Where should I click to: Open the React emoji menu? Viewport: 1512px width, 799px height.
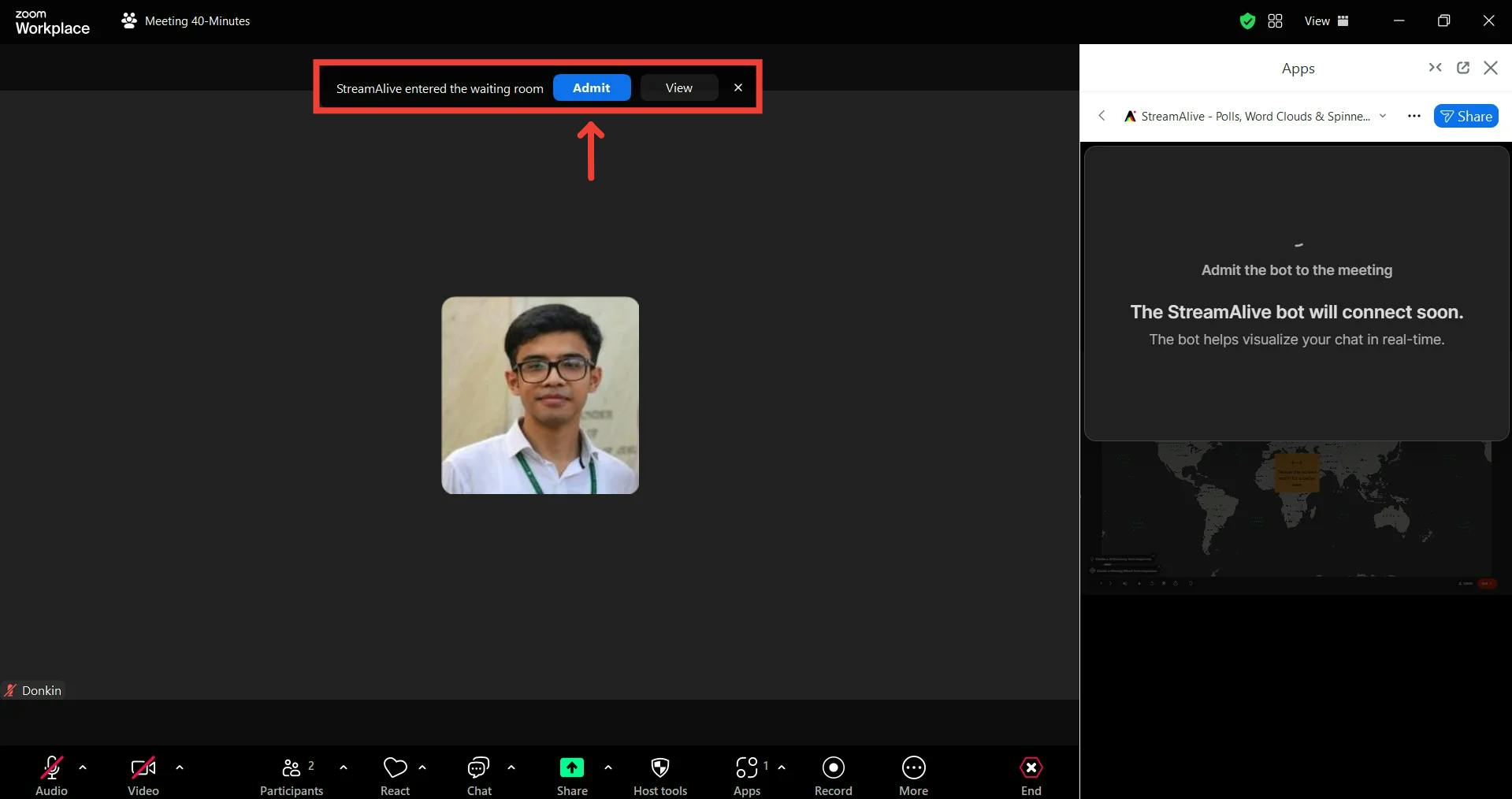[395, 775]
